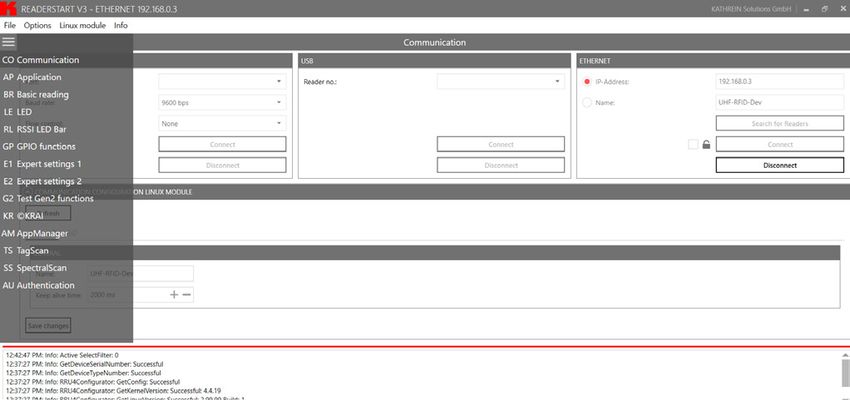850x400 pixels.
Task: Open the 9600 bps baud rate dropdown
Action: pyautogui.click(x=222, y=102)
